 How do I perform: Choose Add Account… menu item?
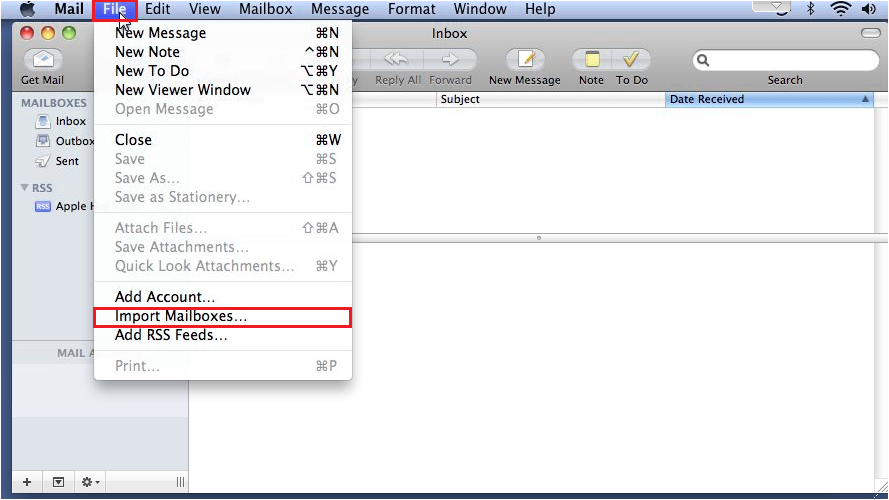pyautogui.click(x=223, y=296)
